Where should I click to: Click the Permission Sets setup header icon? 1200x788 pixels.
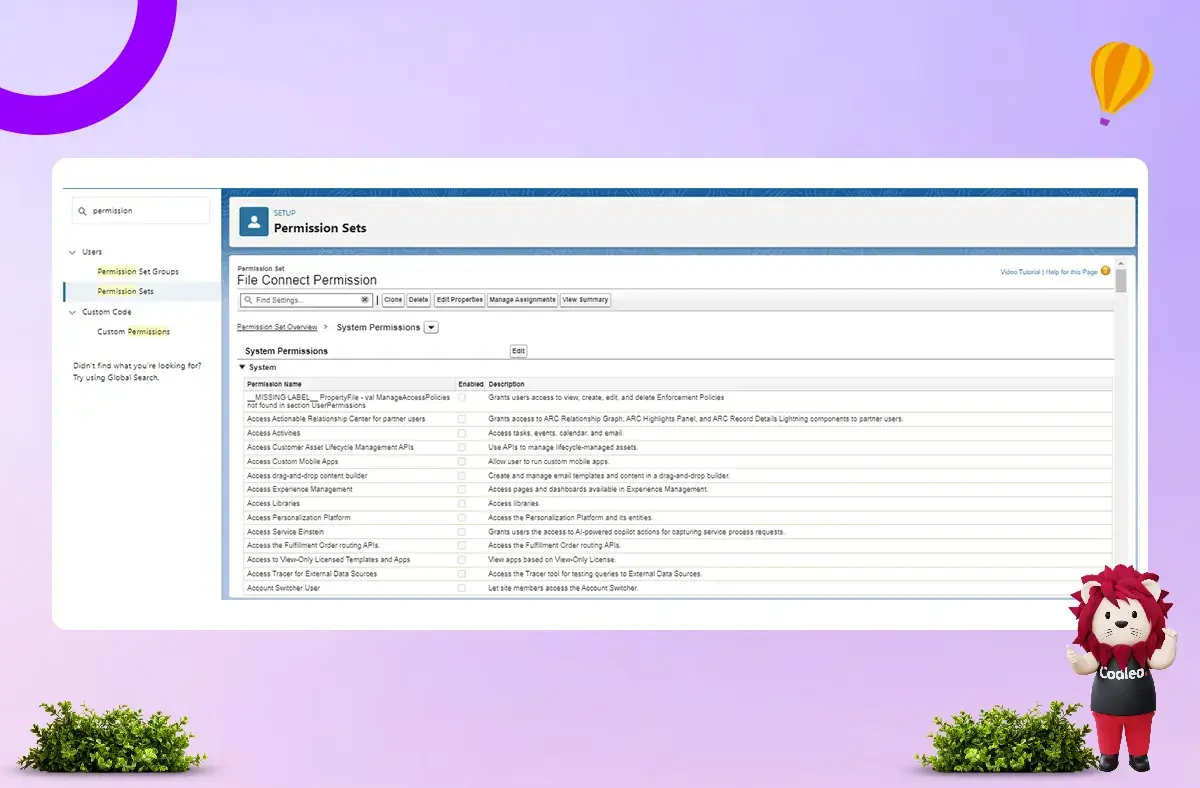coord(253,221)
